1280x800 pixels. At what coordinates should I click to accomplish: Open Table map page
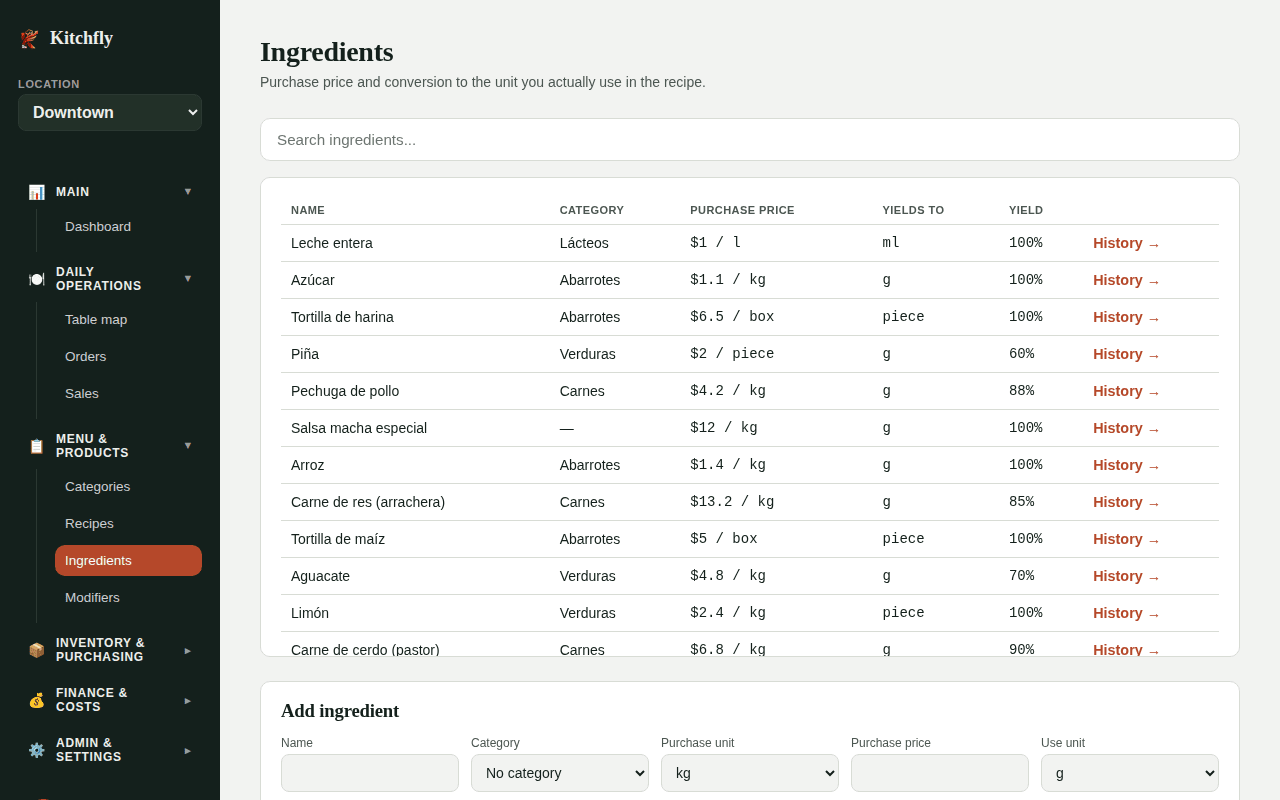(x=128, y=320)
